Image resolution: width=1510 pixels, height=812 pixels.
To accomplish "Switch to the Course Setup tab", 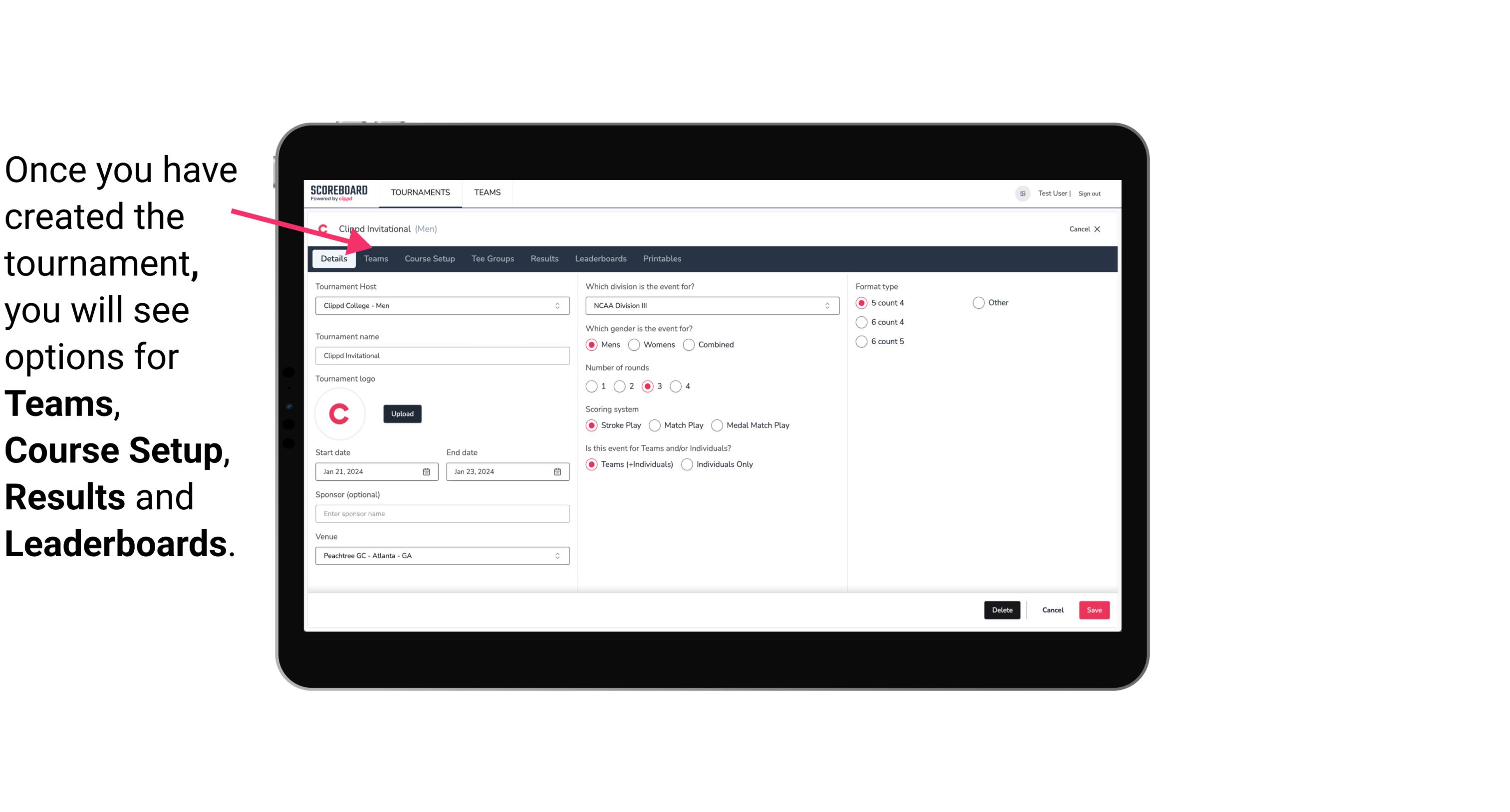I will point(429,258).
